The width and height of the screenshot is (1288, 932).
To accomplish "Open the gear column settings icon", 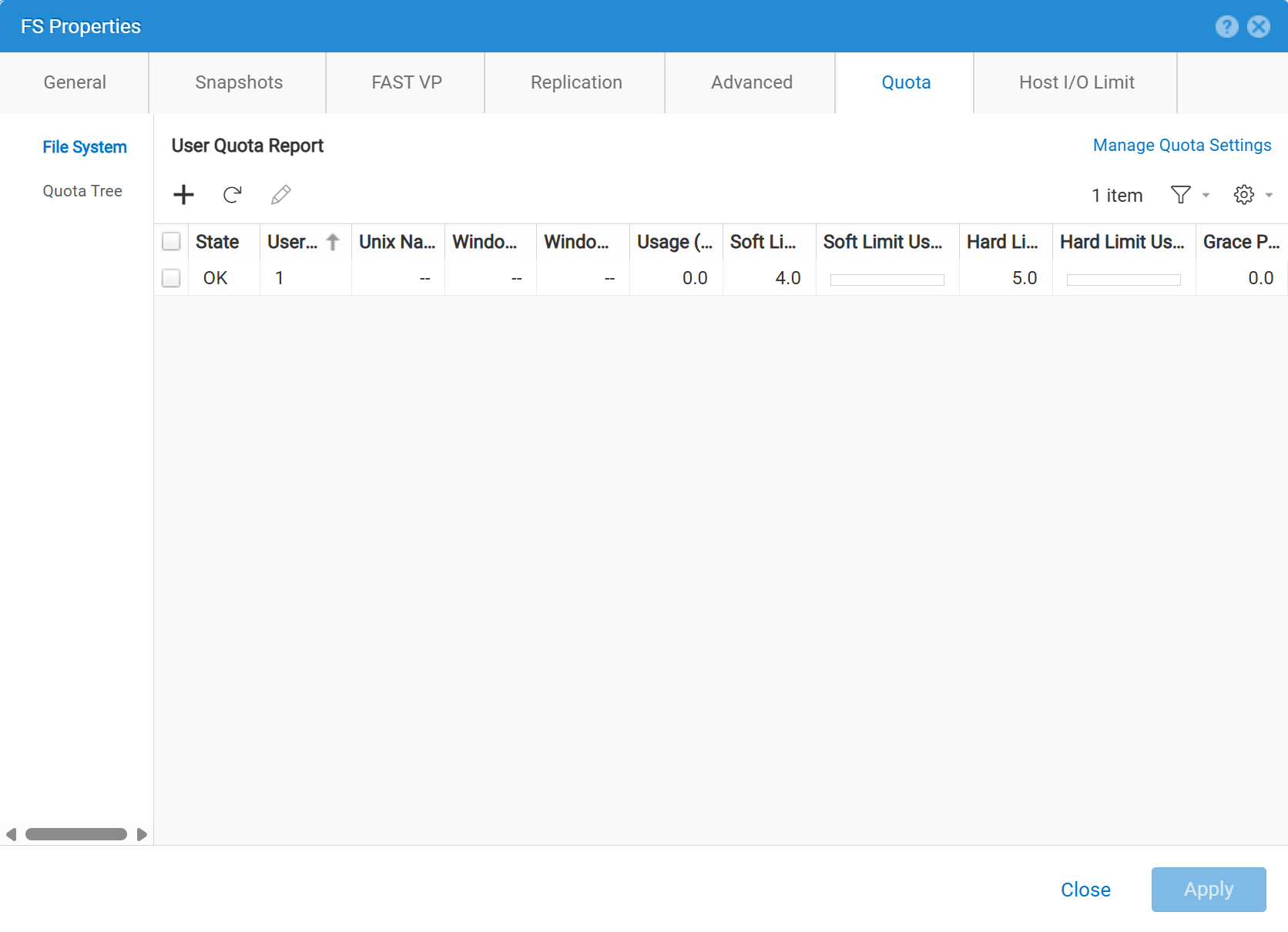I will click(x=1243, y=195).
